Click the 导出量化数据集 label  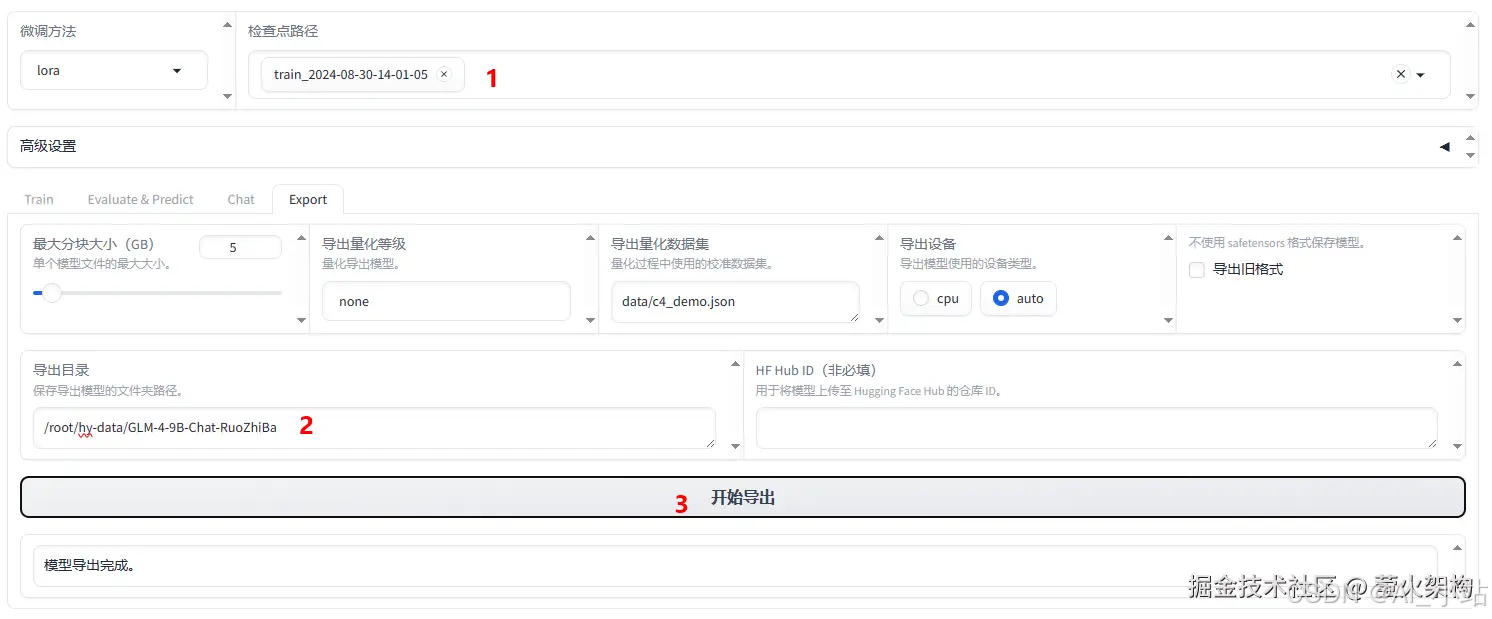click(x=660, y=244)
